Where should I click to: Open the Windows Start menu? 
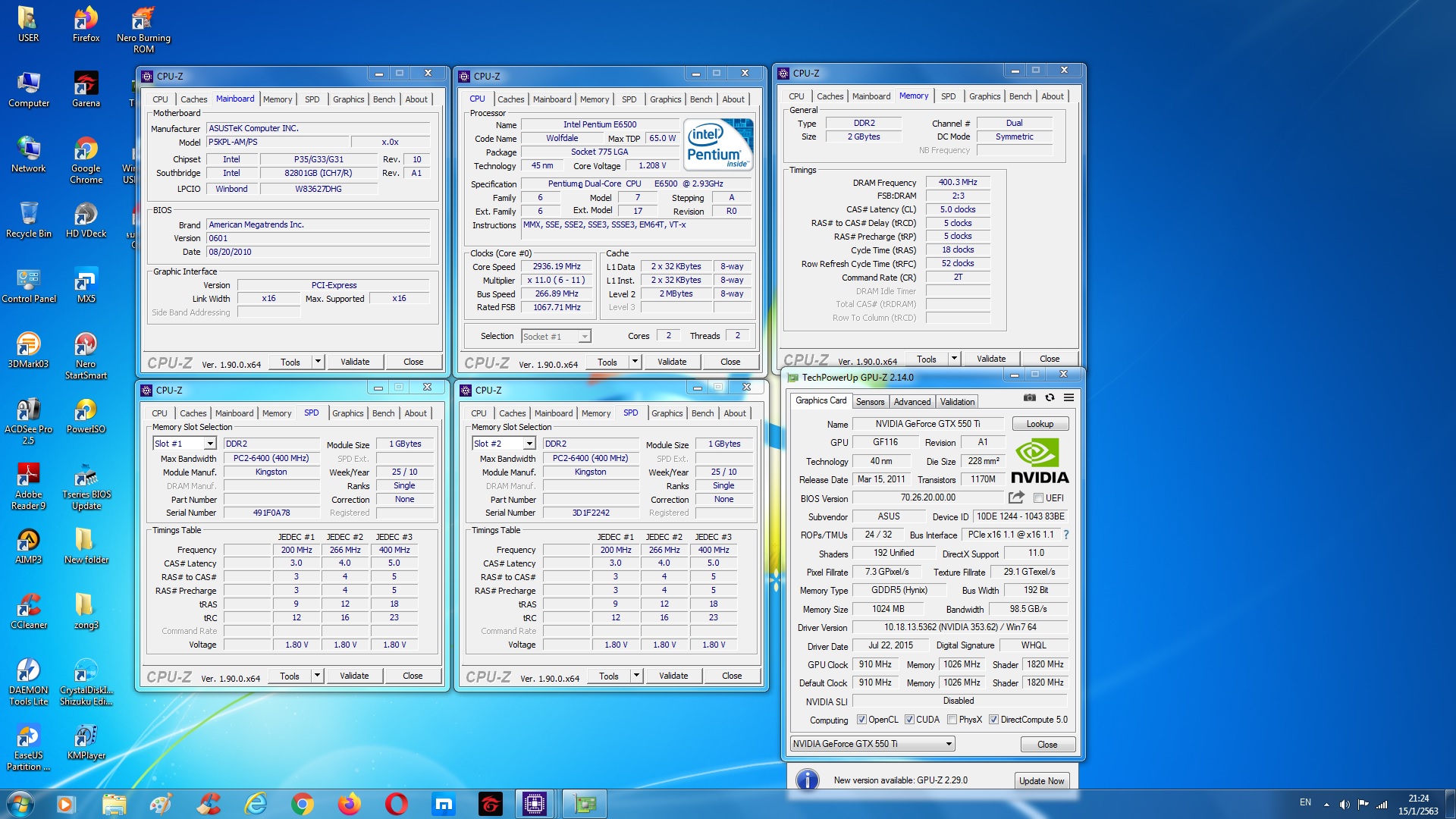click(x=20, y=804)
